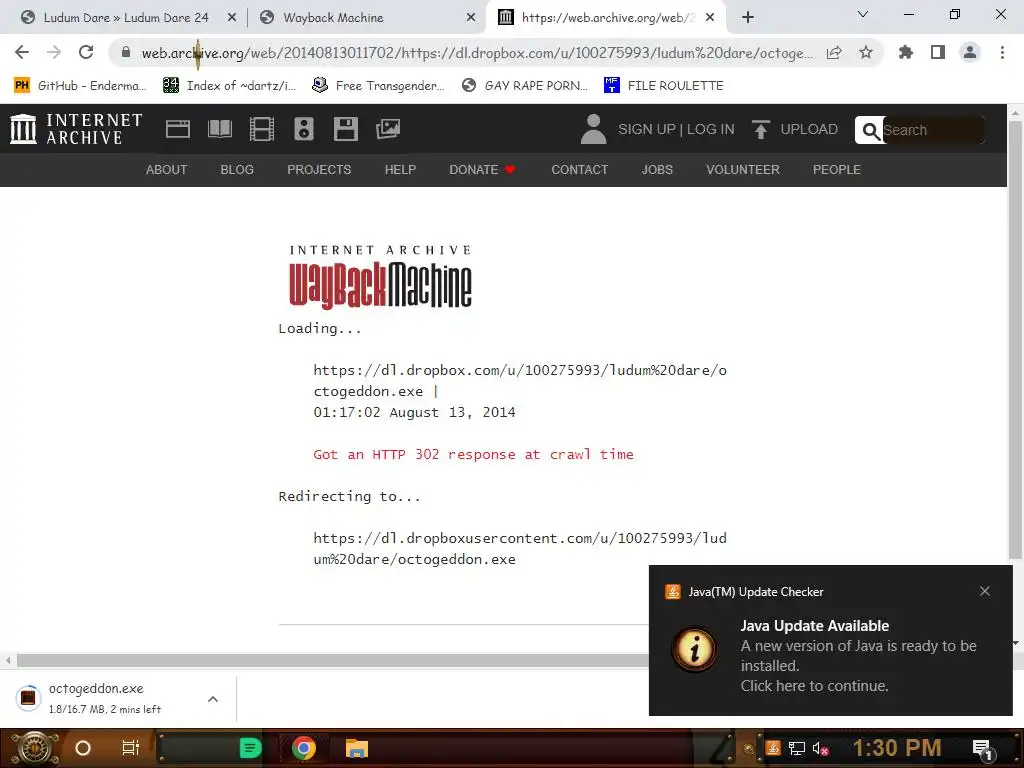Go back to the previous page

(x=22, y=52)
